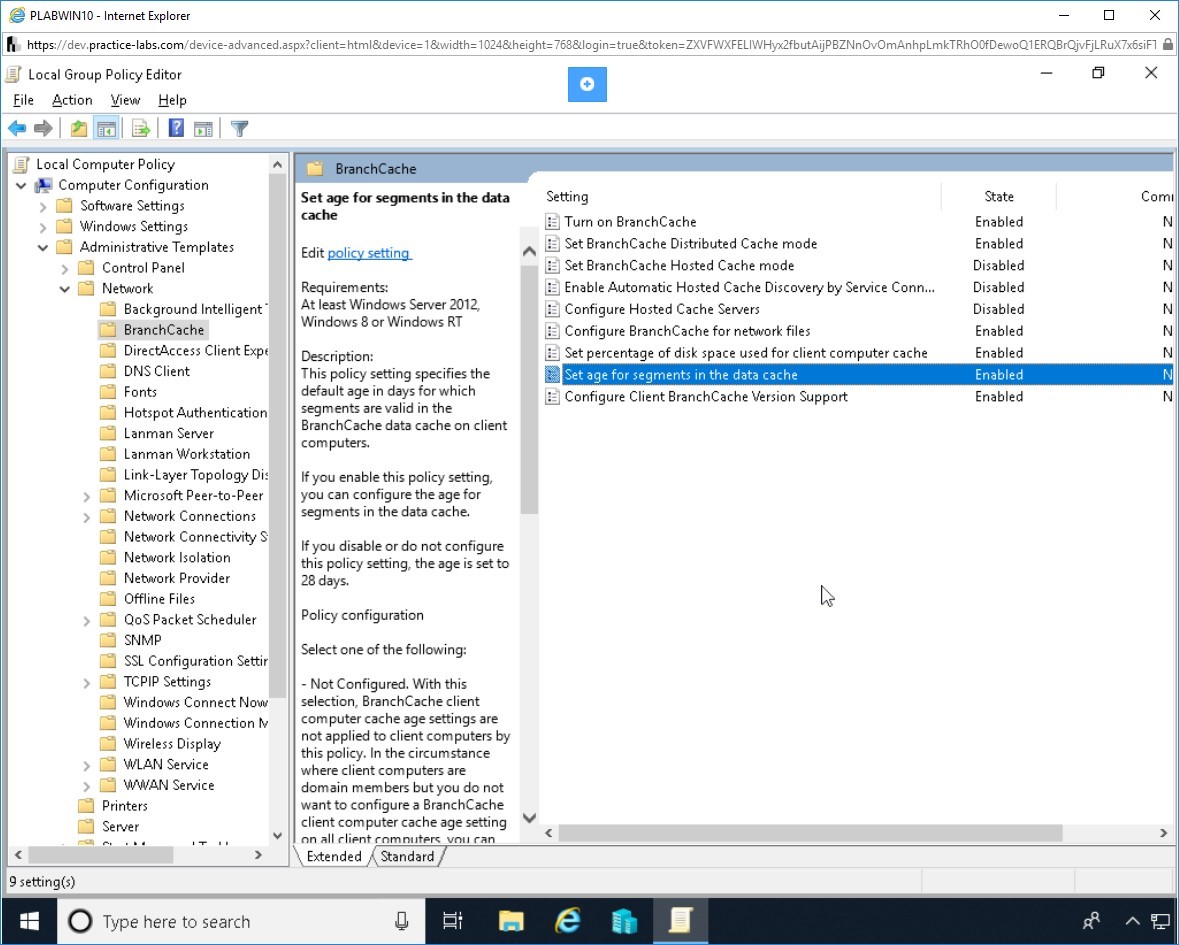Viewport: 1179px width, 945px height.
Task: Switch to the Standard tab
Action: click(x=407, y=856)
